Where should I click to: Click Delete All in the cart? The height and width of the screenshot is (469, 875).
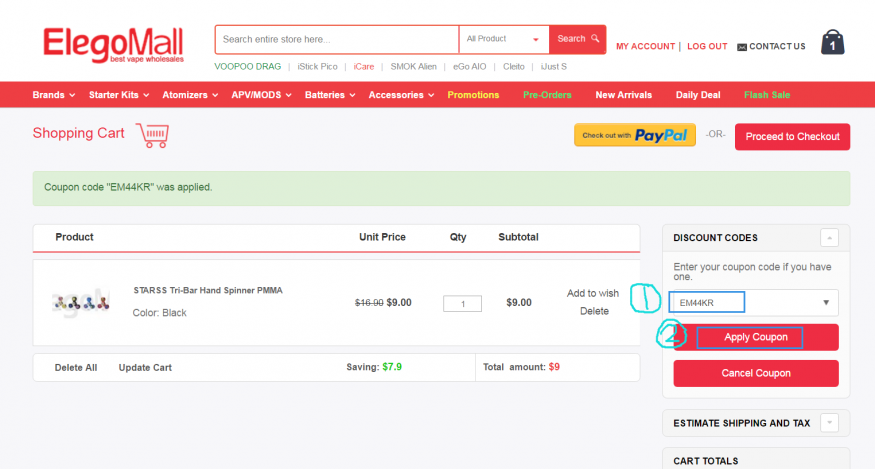(x=76, y=367)
